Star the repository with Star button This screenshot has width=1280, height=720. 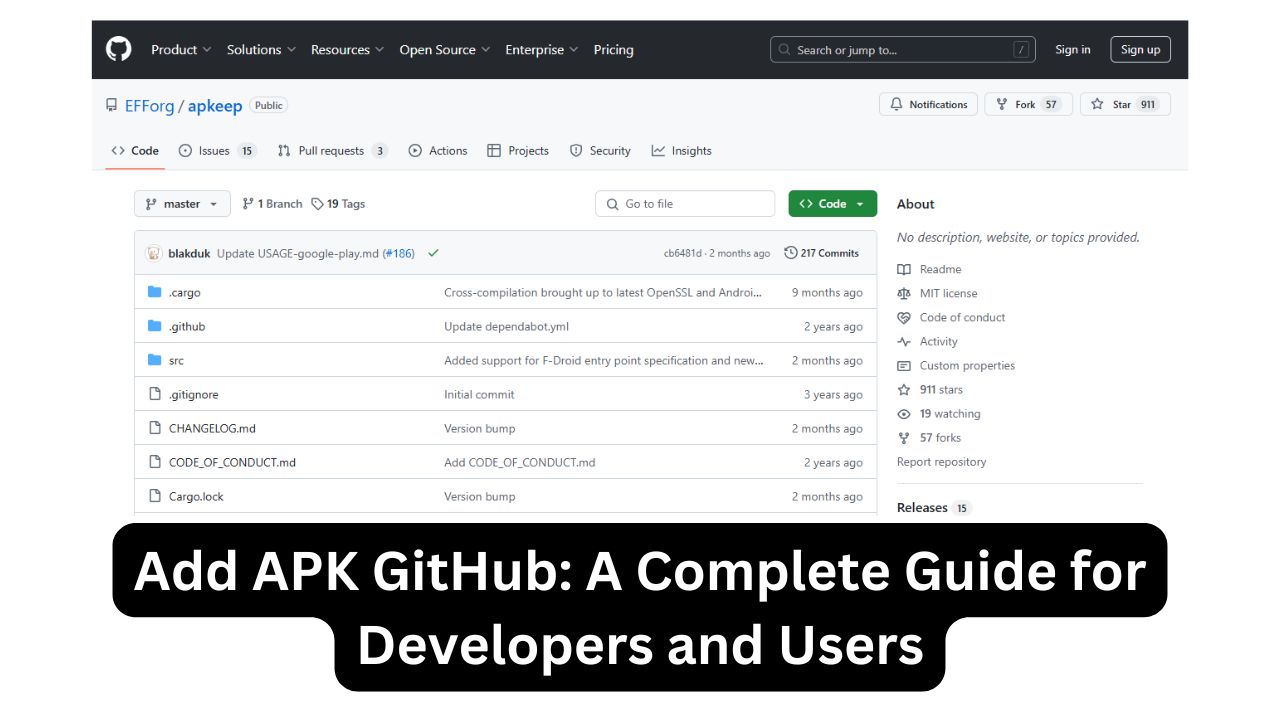tap(1125, 104)
